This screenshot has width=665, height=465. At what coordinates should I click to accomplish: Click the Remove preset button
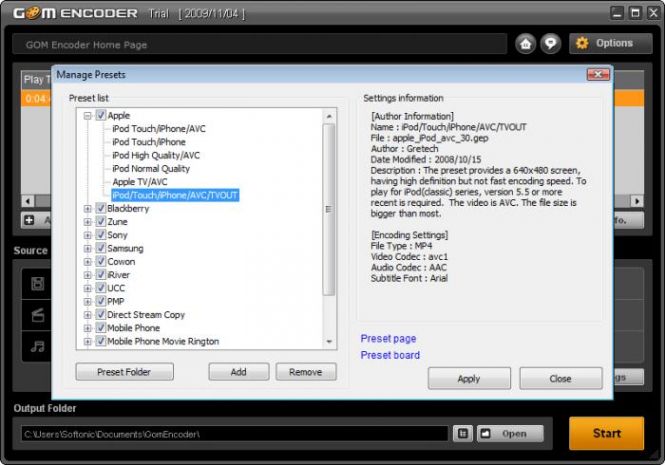tap(306, 372)
